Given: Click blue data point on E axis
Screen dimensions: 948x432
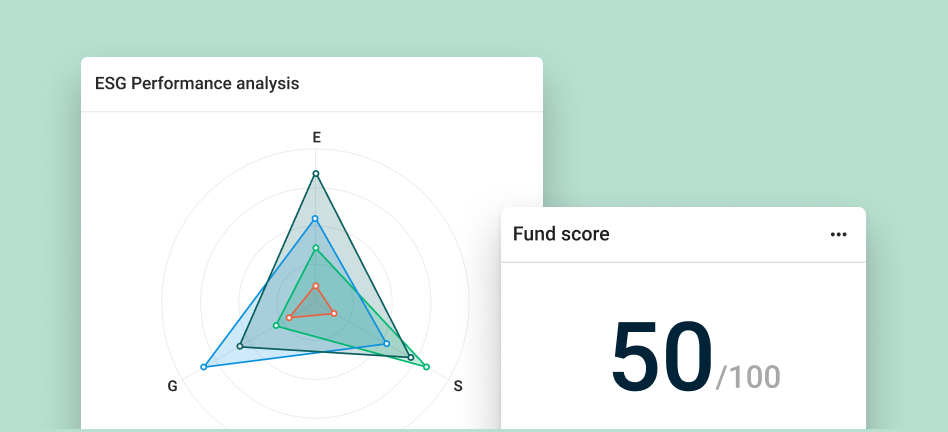Looking at the screenshot, I should tap(315, 218).
